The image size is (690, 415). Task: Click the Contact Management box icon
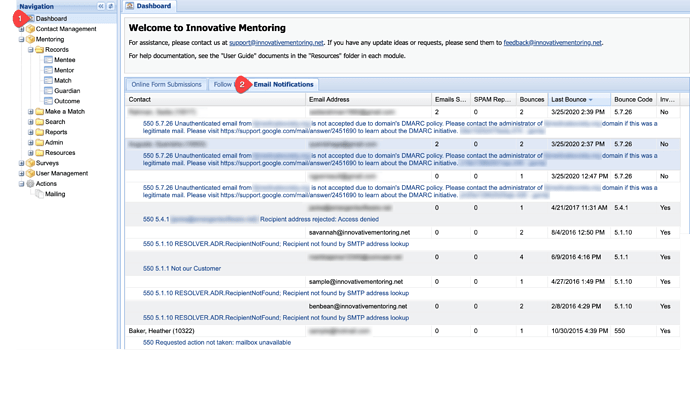click(x=30, y=29)
